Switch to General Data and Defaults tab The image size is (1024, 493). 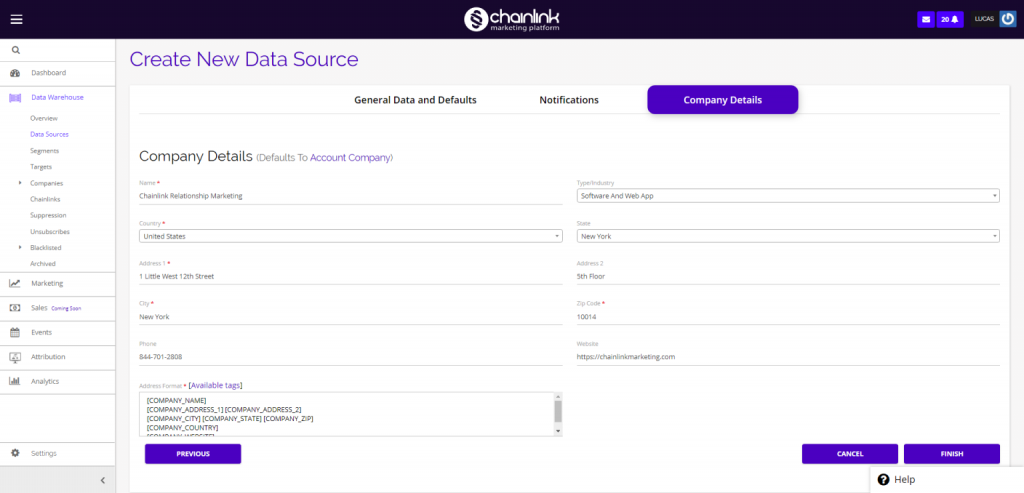click(415, 100)
